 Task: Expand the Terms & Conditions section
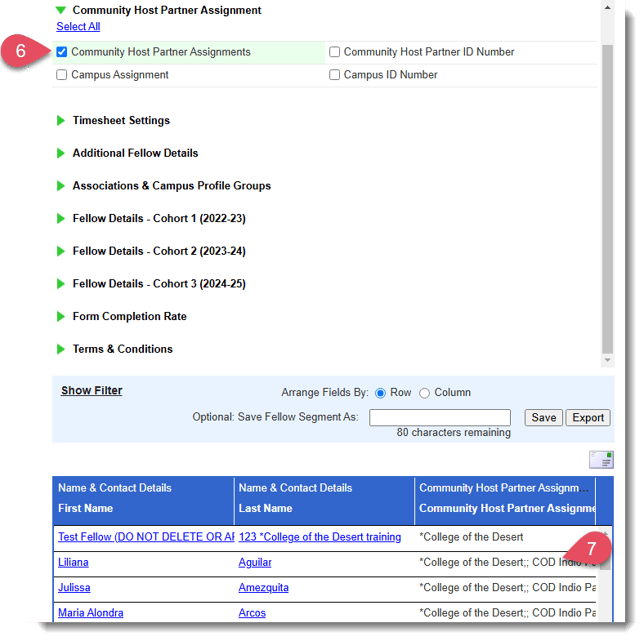62,350
